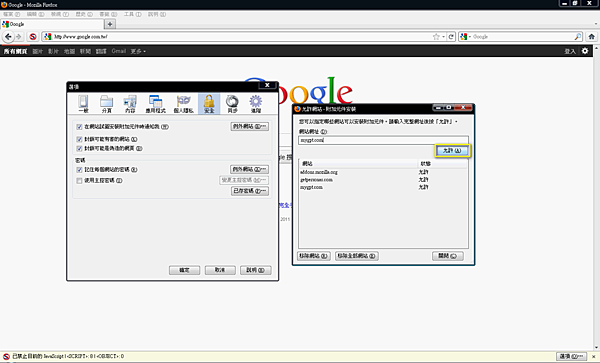Open password Exceptions (例外網站) button
This screenshot has width=600, height=363.
tap(249, 169)
